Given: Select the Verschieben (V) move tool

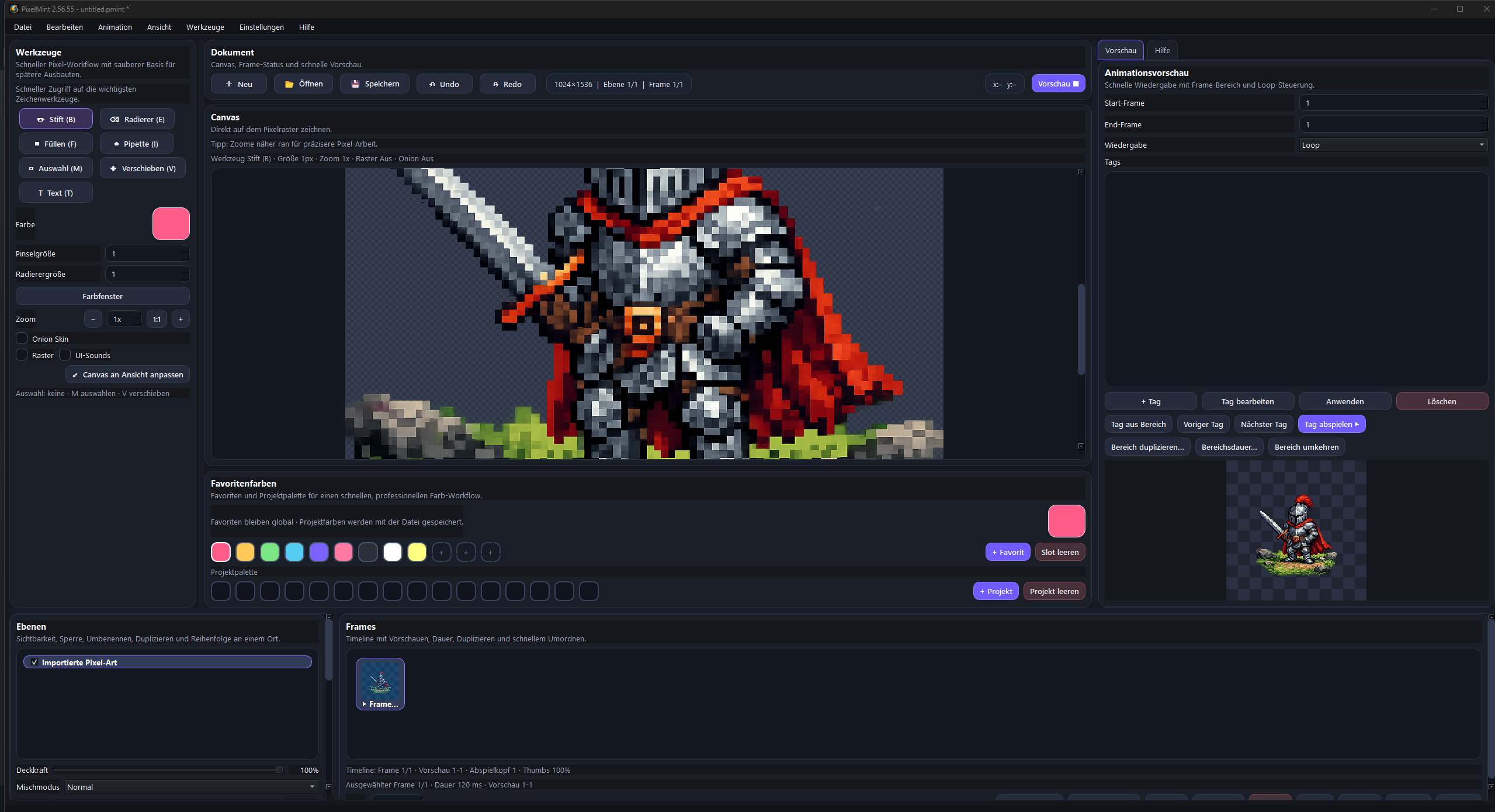Looking at the screenshot, I should pos(143,168).
